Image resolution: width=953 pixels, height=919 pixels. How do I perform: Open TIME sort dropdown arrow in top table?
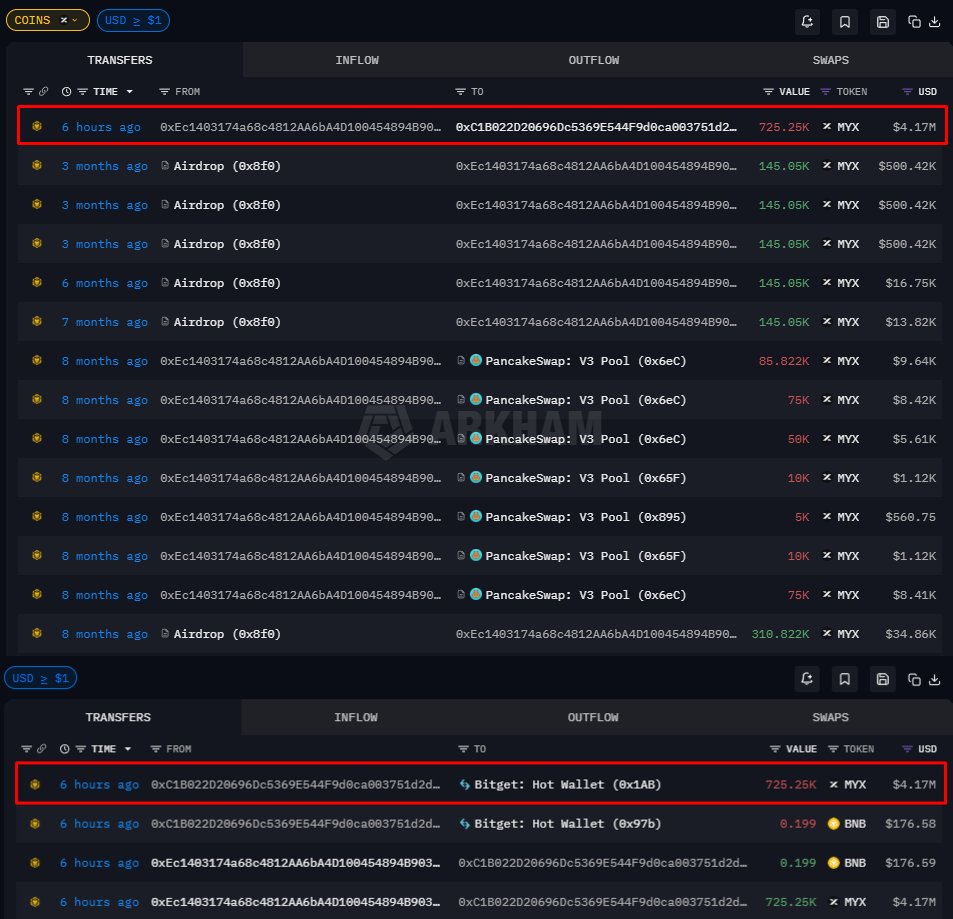click(x=129, y=92)
